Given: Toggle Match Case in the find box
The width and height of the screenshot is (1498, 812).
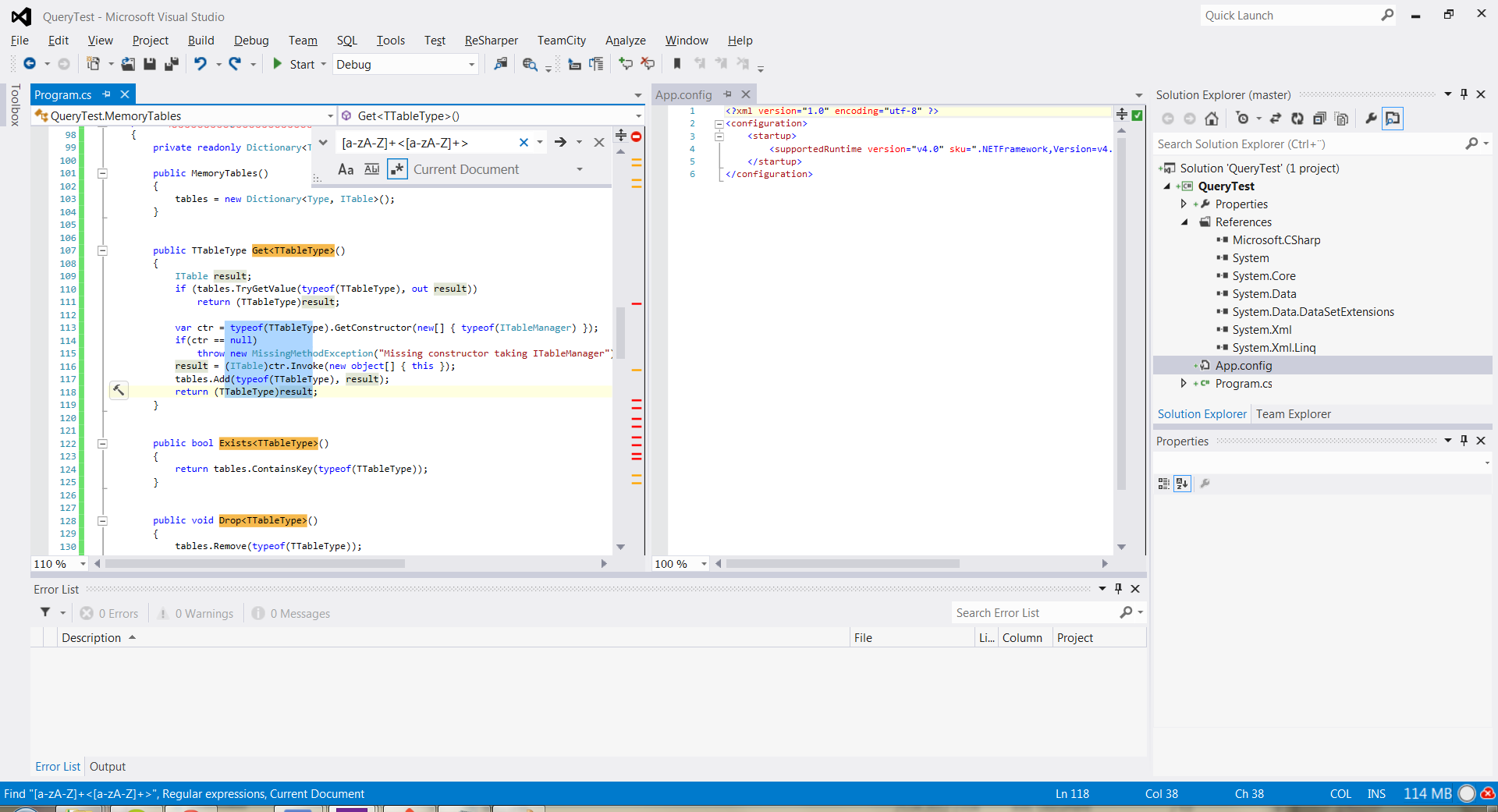Looking at the screenshot, I should coord(346,169).
